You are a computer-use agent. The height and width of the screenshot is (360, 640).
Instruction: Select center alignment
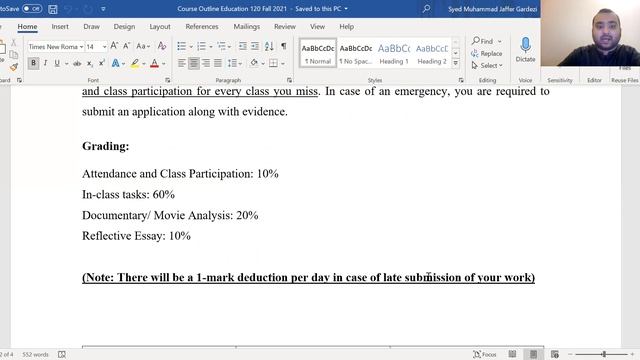pyautogui.click(x=194, y=63)
